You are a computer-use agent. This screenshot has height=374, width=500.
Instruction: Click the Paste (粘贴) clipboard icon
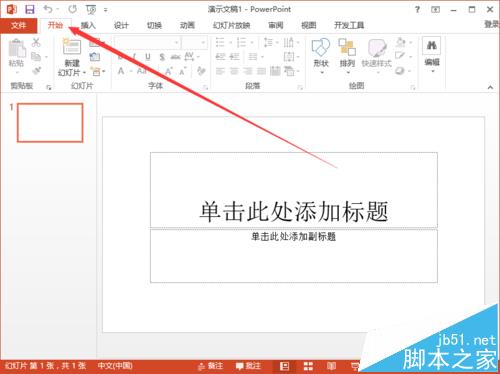17,48
